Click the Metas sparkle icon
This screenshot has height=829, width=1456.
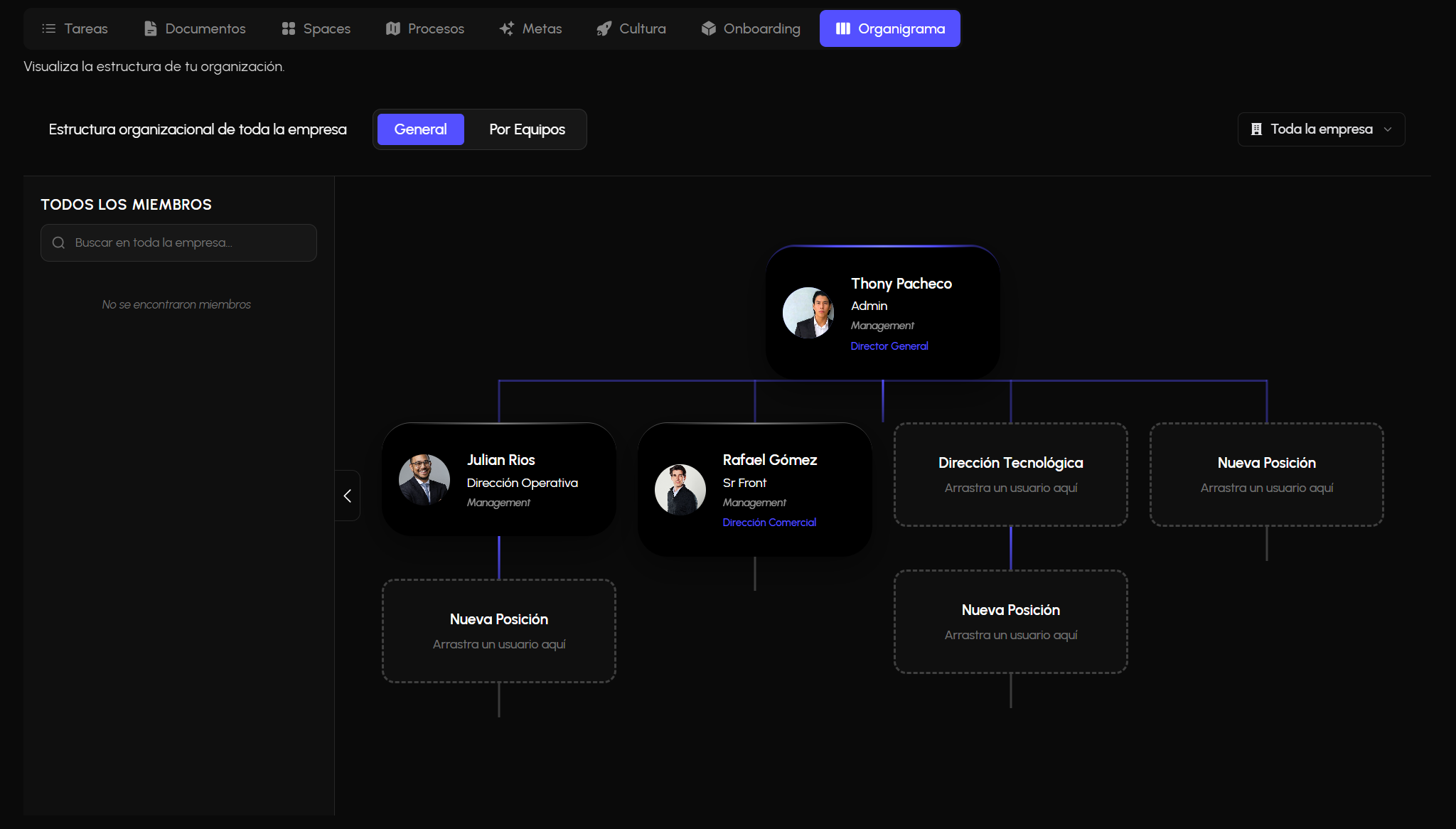[506, 28]
